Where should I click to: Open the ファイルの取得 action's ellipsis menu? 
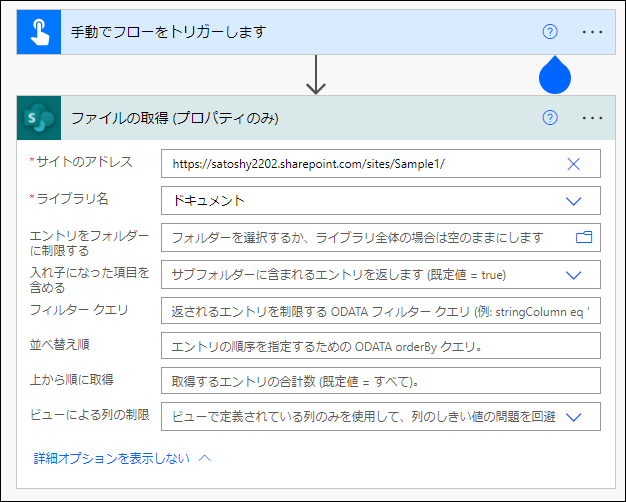(592, 118)
